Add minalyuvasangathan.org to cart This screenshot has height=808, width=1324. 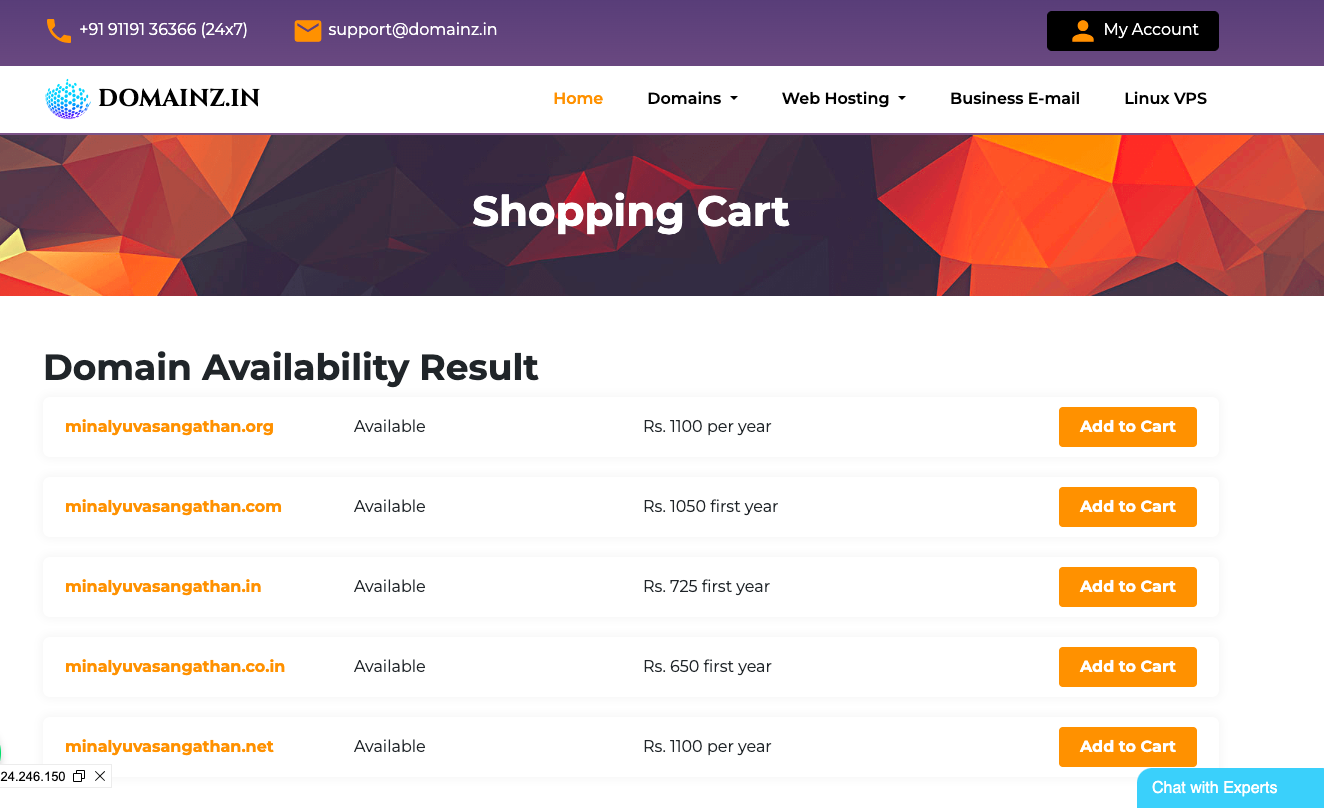click(x=1127, y=427)
